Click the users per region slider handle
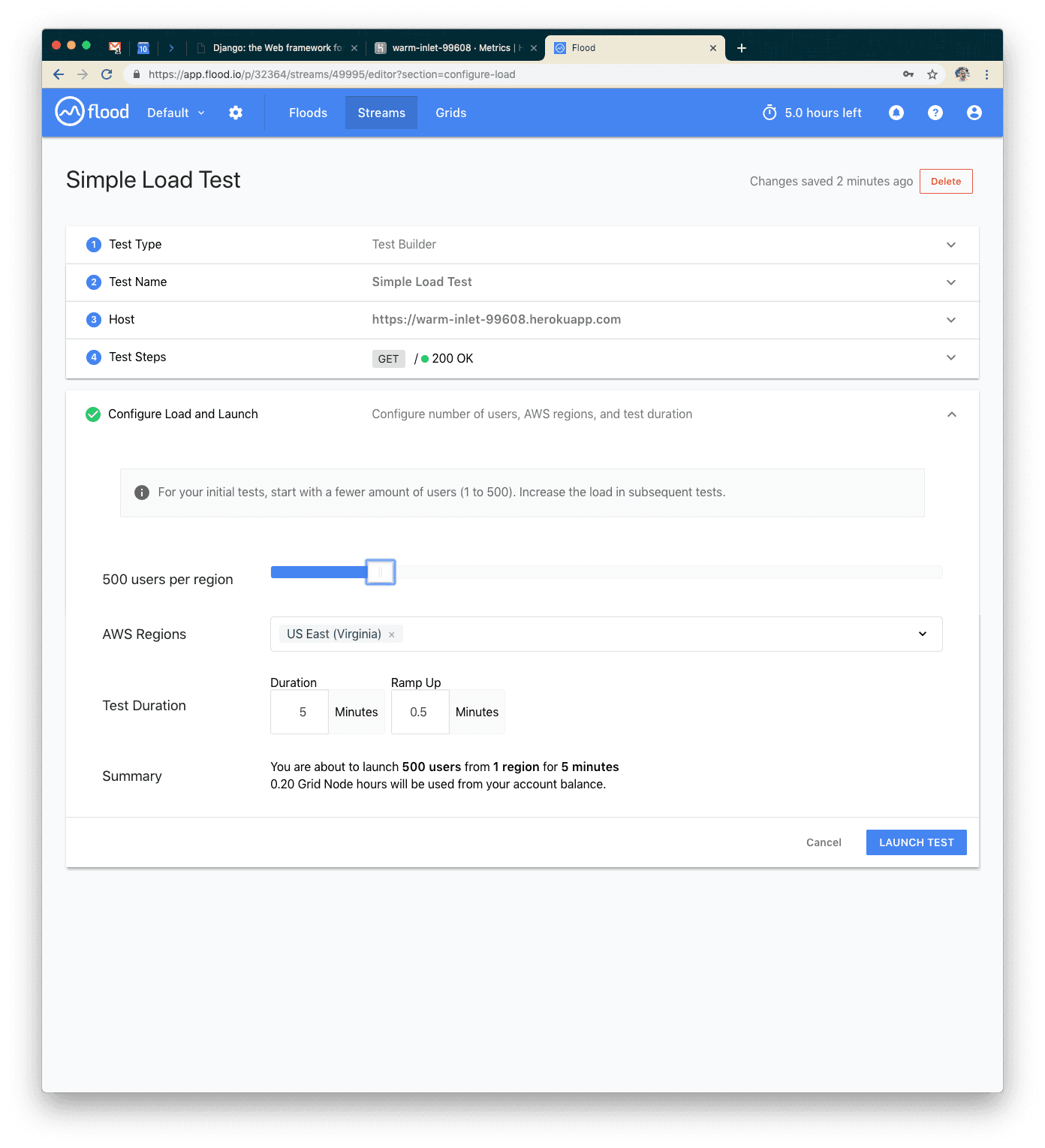 (381, 572)
